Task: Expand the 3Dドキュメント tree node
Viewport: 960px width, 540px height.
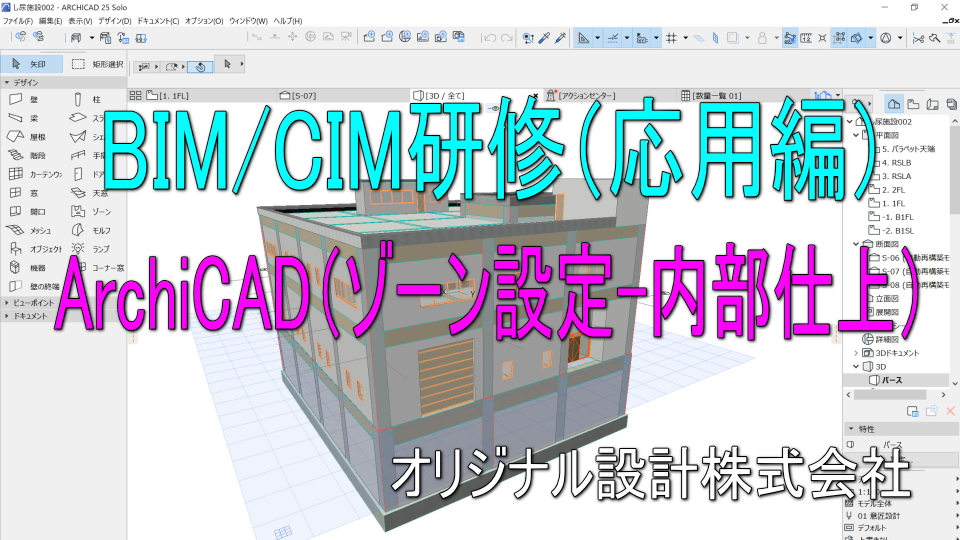Action: 855,353
